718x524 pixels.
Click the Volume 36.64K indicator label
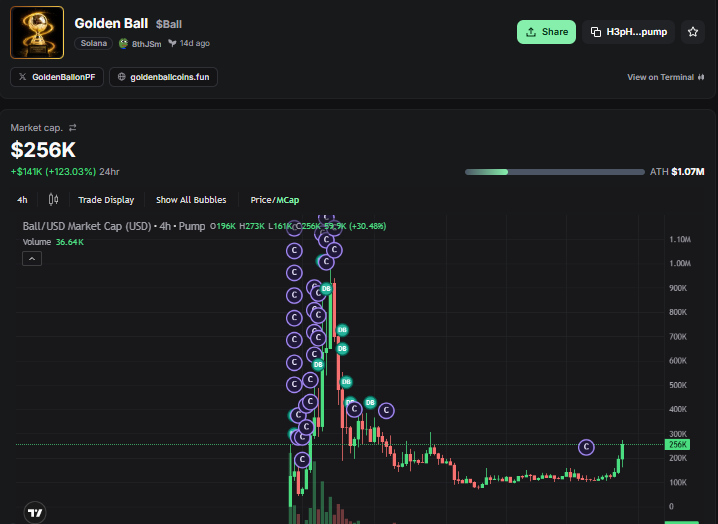click(x=53, y=242)
